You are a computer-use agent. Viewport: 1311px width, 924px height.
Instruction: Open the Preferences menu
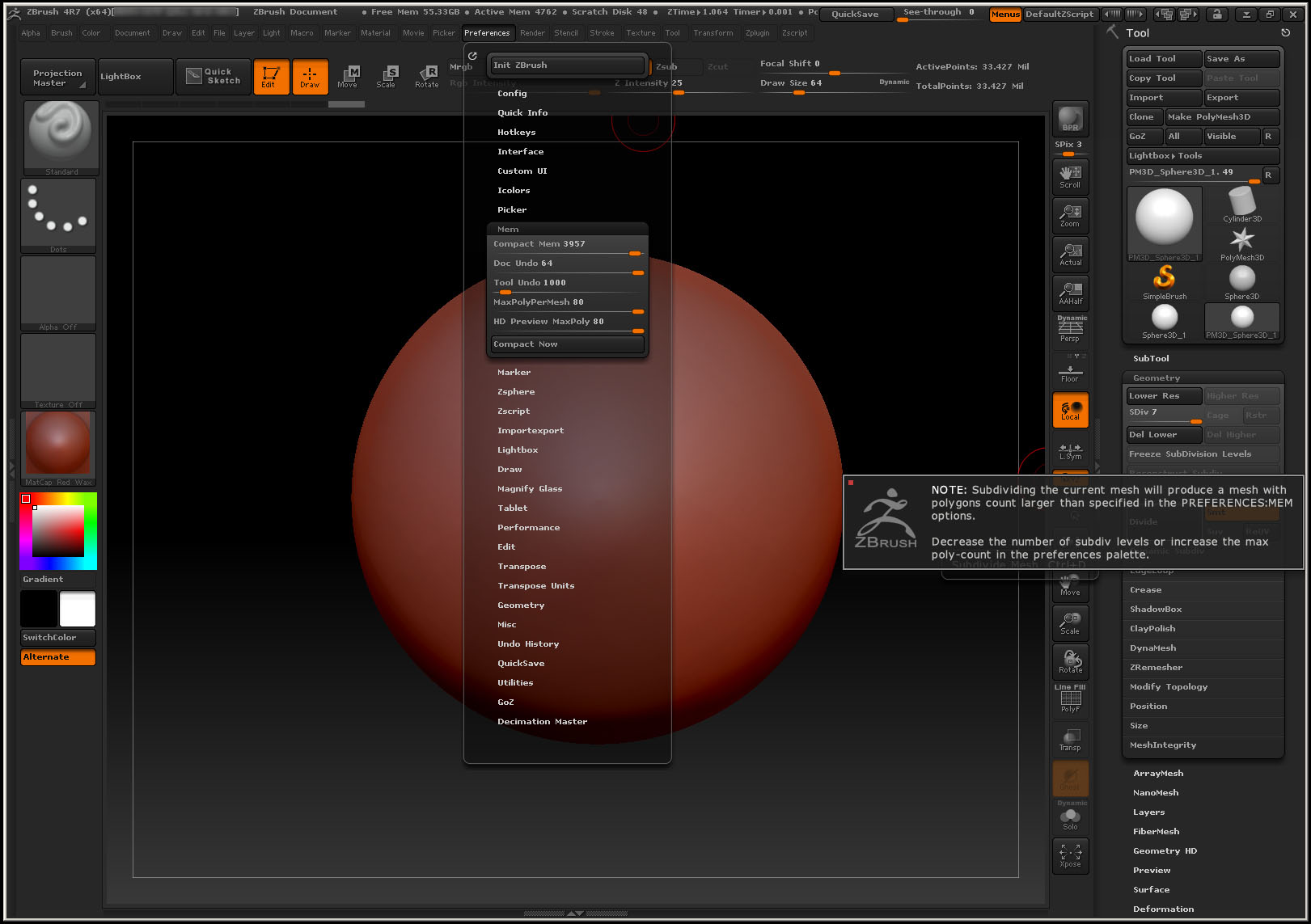click(x=487, y=33)
